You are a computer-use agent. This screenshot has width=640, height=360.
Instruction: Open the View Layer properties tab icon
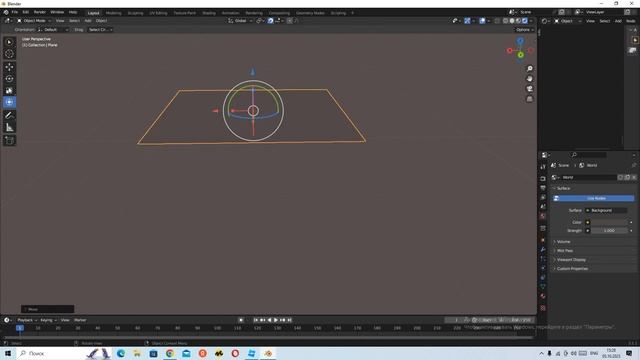click(x=543, y=198)
